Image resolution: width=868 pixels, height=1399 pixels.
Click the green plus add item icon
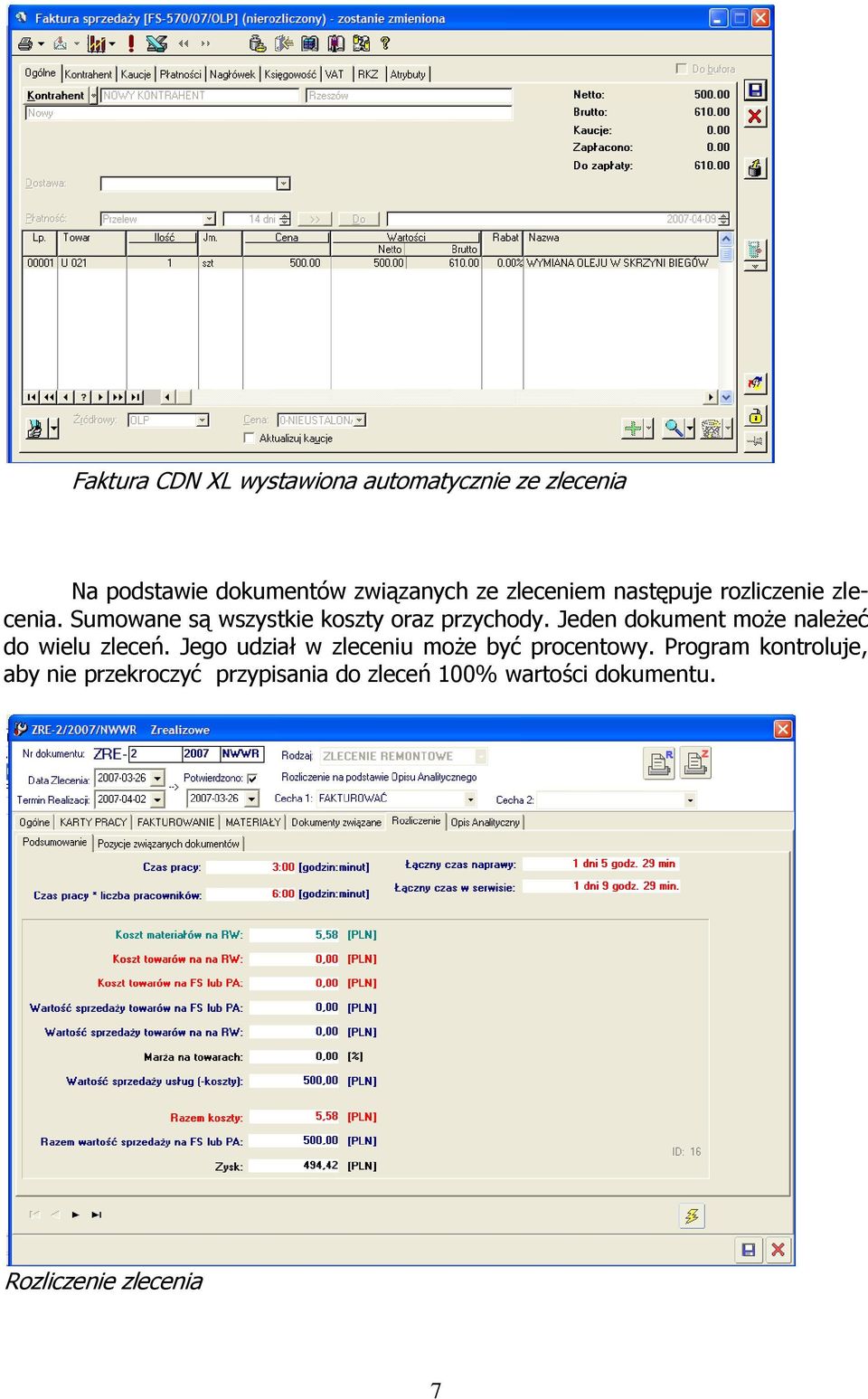pos(633,428)
